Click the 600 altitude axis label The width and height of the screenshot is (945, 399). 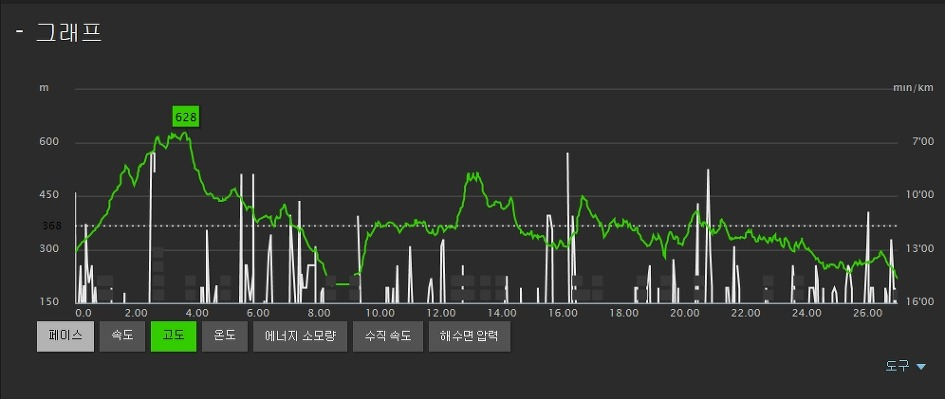(49, 142)
